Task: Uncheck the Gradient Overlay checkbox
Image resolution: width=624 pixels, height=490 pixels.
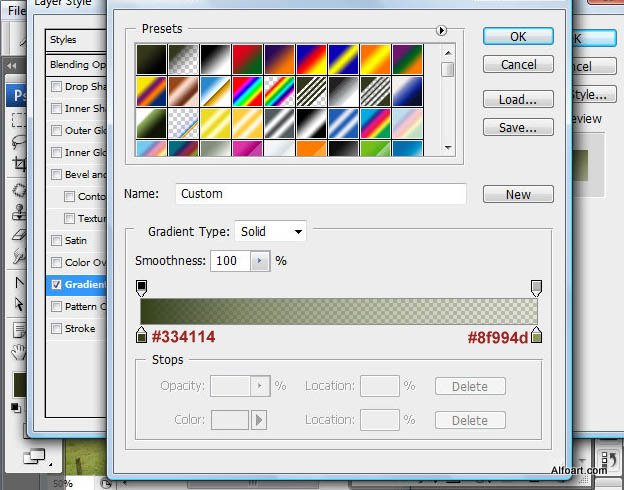Action: pos(56,285)
